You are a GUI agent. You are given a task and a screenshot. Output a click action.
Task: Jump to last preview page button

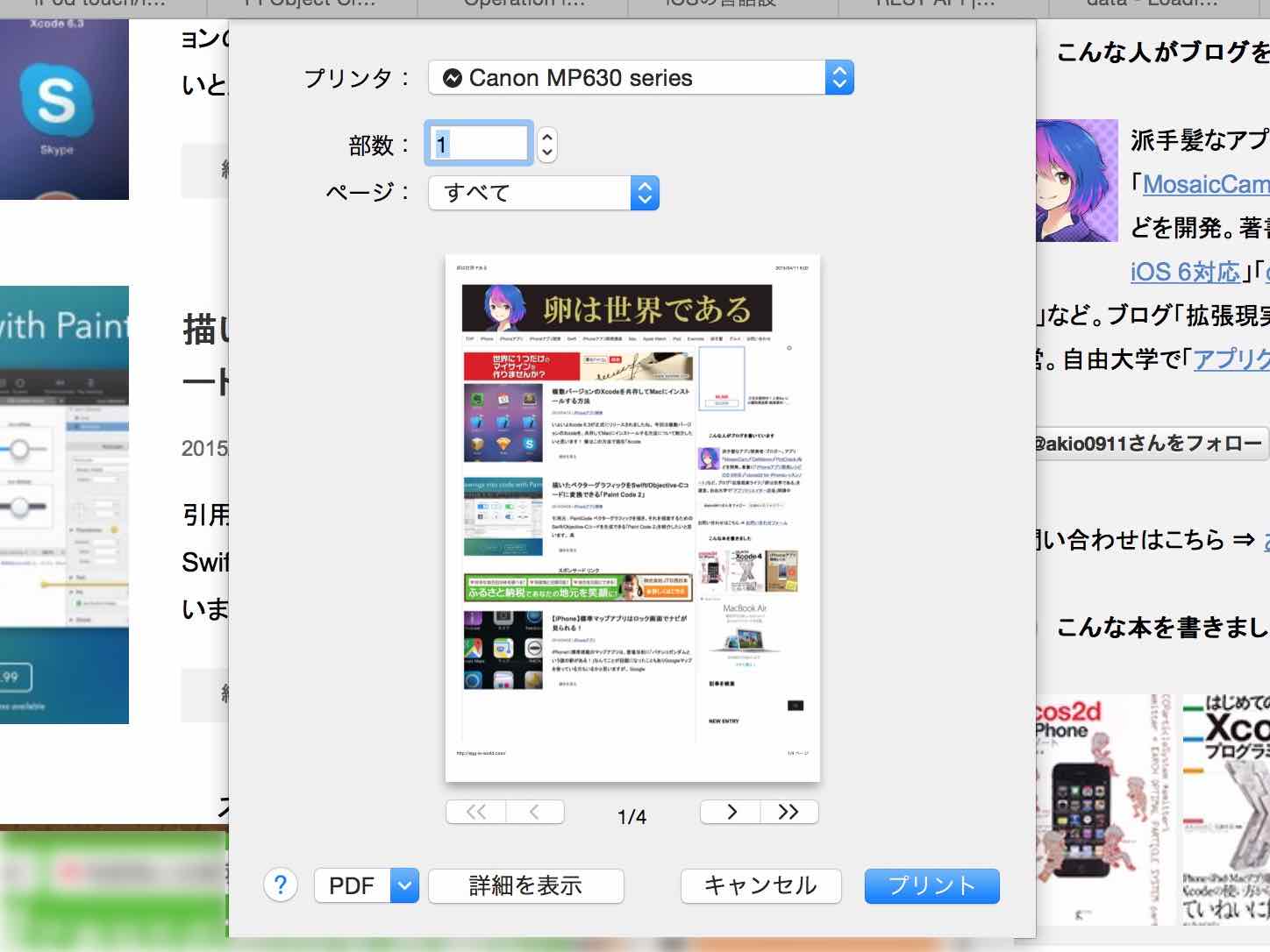[788, 812]
